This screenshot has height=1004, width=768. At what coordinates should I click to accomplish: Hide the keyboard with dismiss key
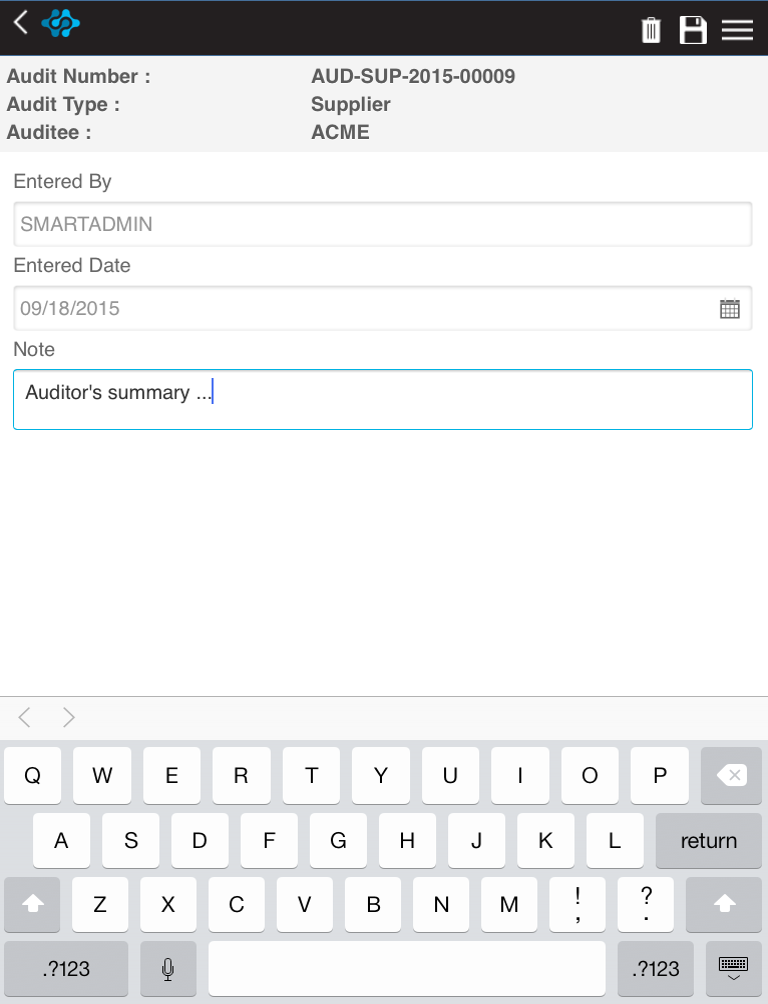[733, 969]
